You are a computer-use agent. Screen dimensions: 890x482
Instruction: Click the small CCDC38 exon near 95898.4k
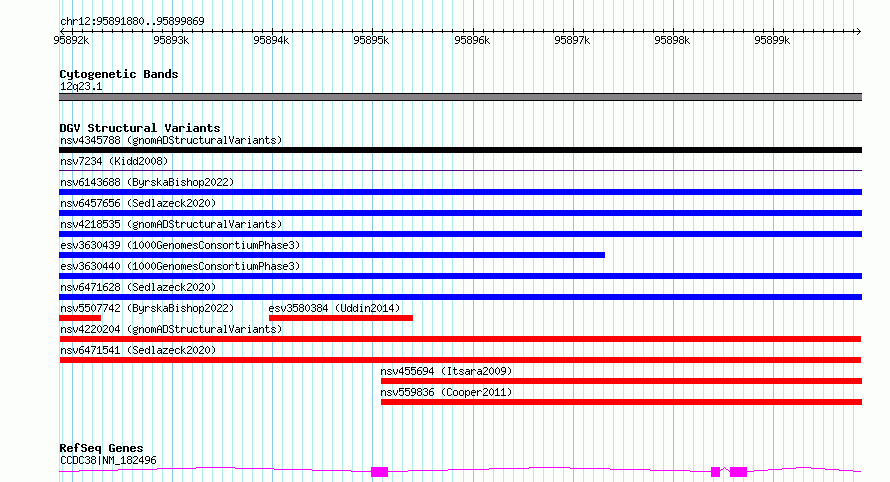coord(716,472)
